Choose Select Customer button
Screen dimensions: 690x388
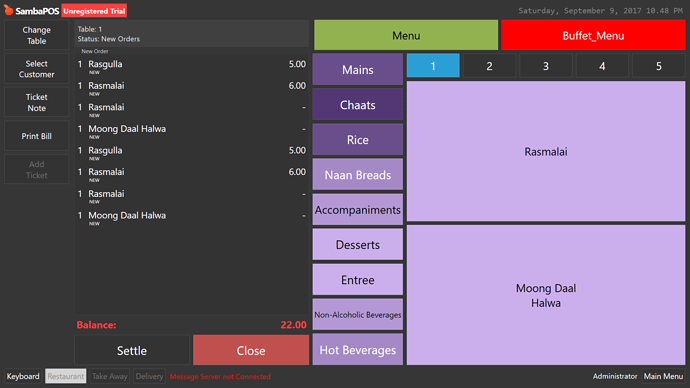click(x=37, y=69)
